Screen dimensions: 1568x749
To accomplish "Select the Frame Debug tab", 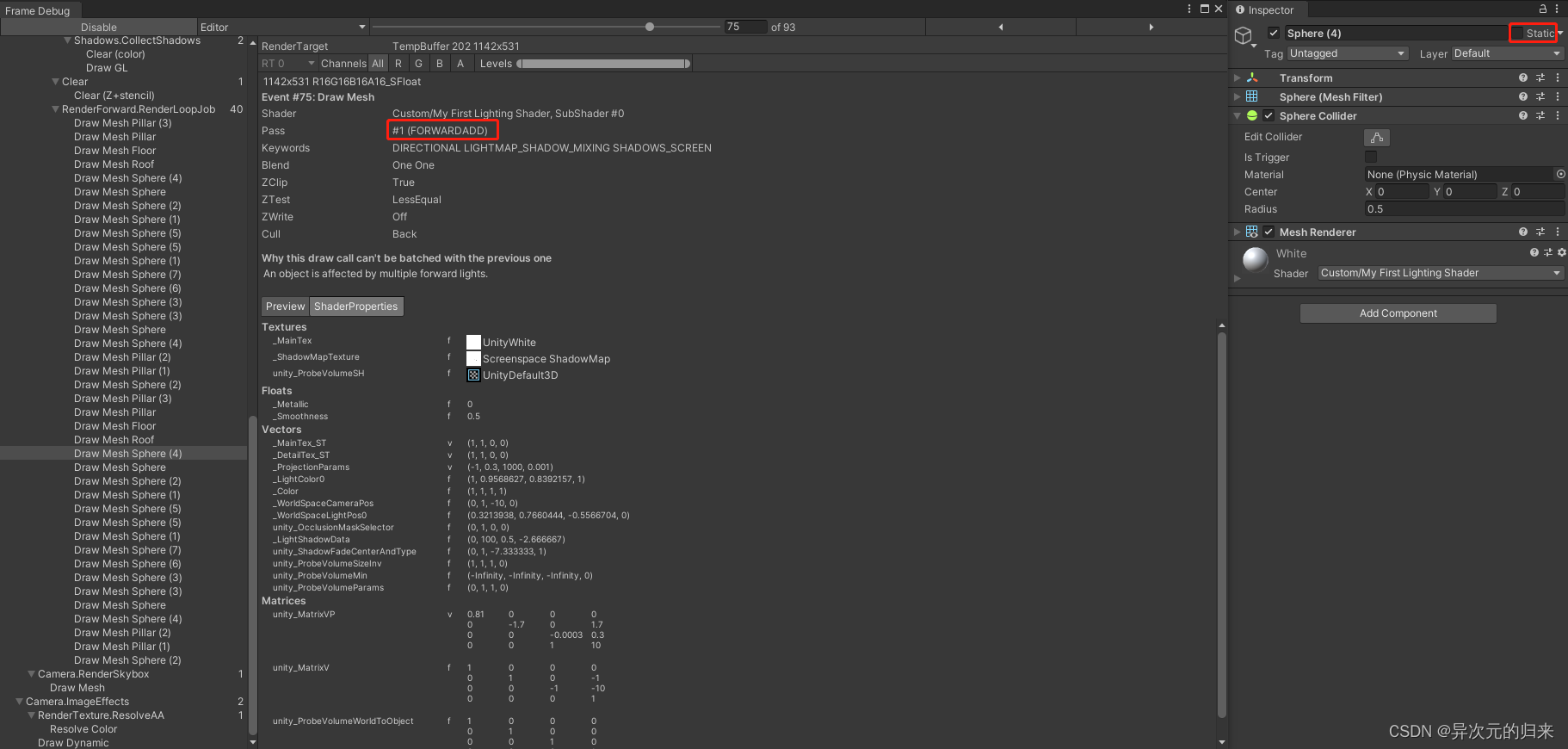I will click(x=38, y=10).
